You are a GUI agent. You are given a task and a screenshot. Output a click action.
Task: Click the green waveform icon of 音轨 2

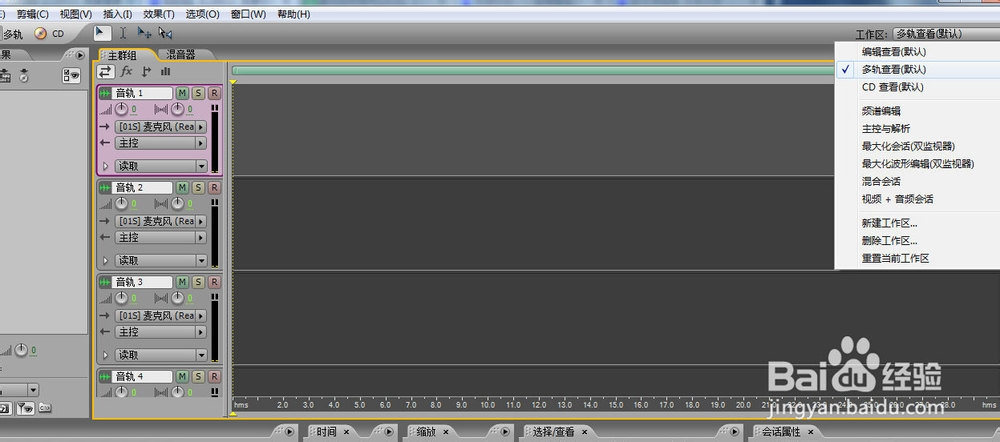pyautogui.click(x=105, y=188)
